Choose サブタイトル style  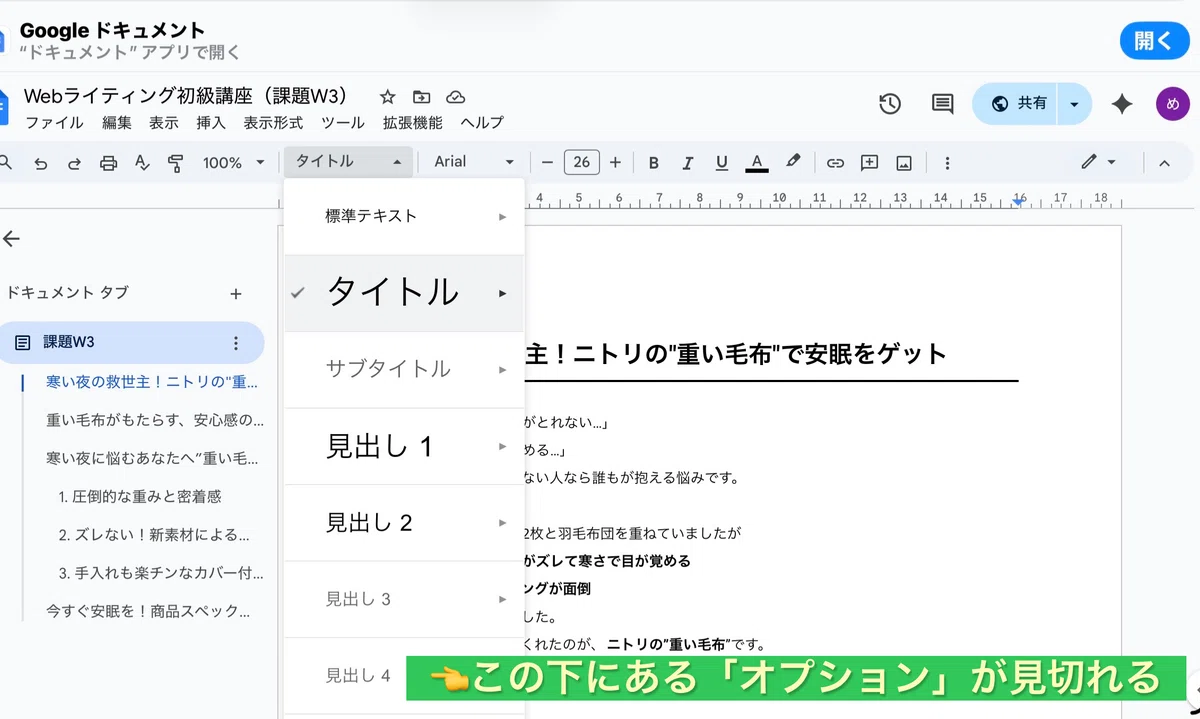tap(404, 369)
